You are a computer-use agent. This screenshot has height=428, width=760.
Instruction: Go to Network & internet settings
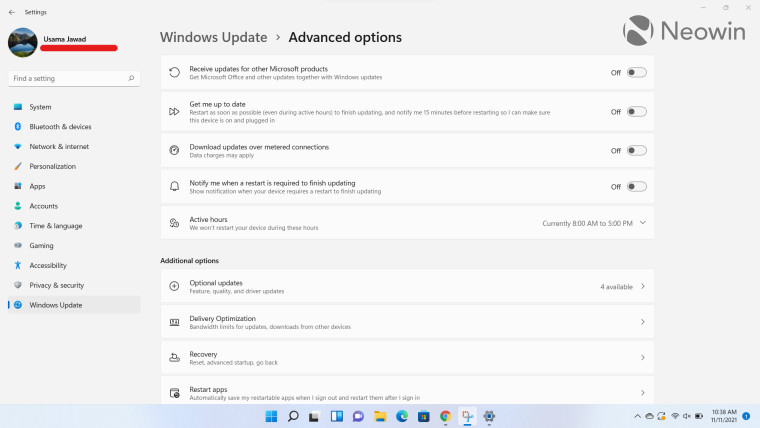click(74, 146)
